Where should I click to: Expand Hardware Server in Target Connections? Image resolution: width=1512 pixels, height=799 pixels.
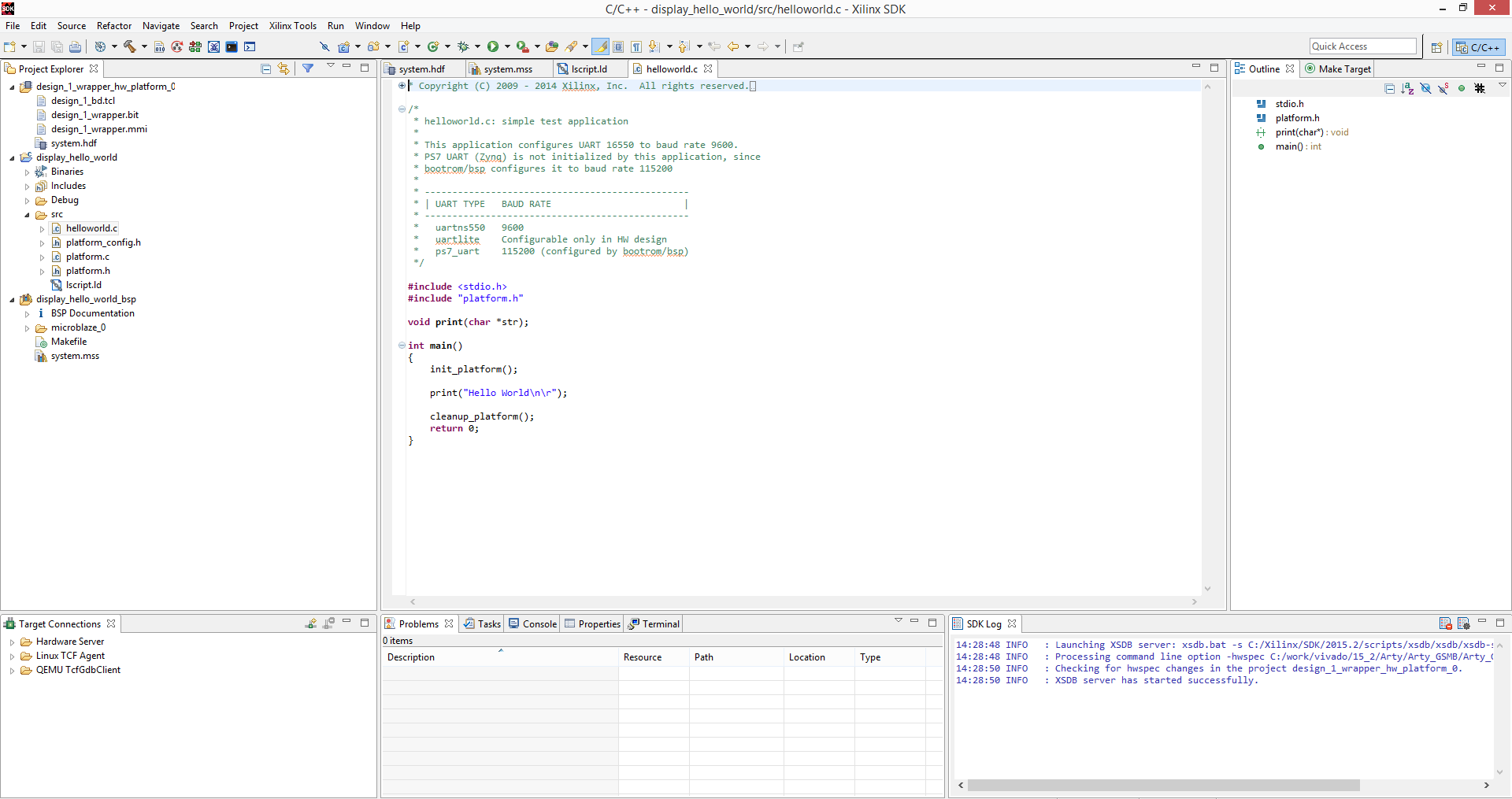click(x=12, y=642)
